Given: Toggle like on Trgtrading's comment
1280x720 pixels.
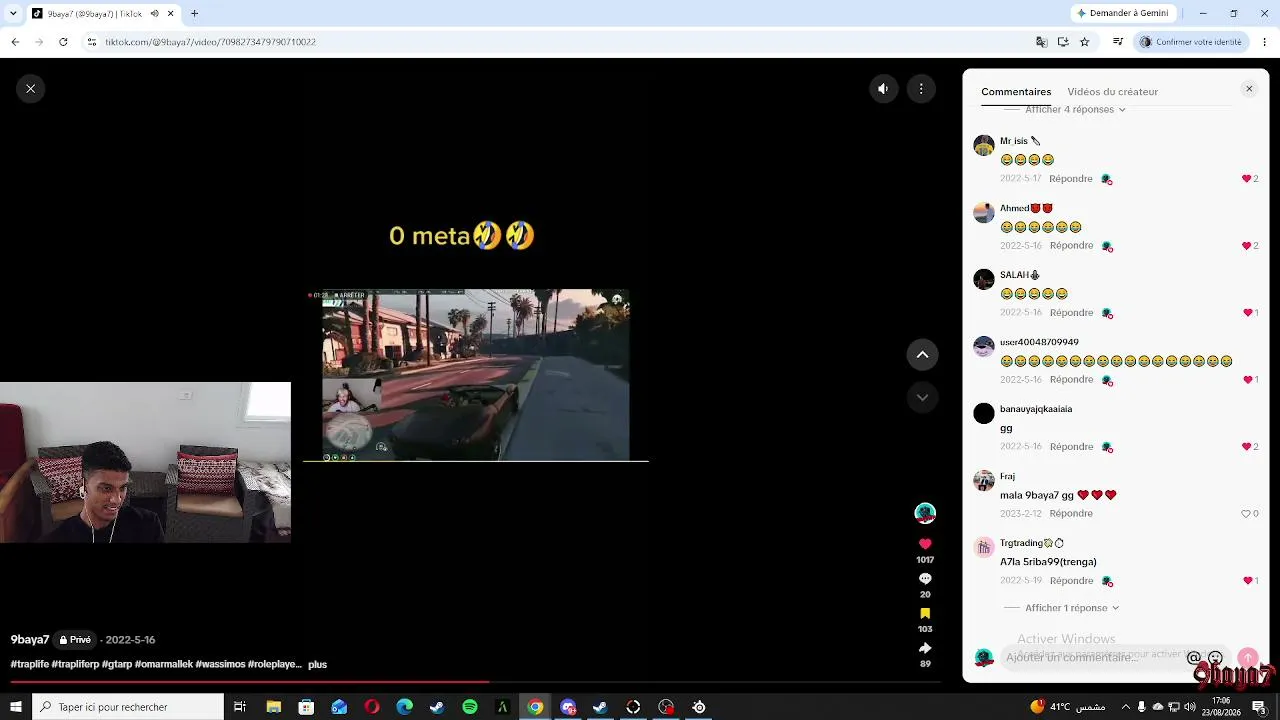Looking at the screenshot, I should (1250, 581).
